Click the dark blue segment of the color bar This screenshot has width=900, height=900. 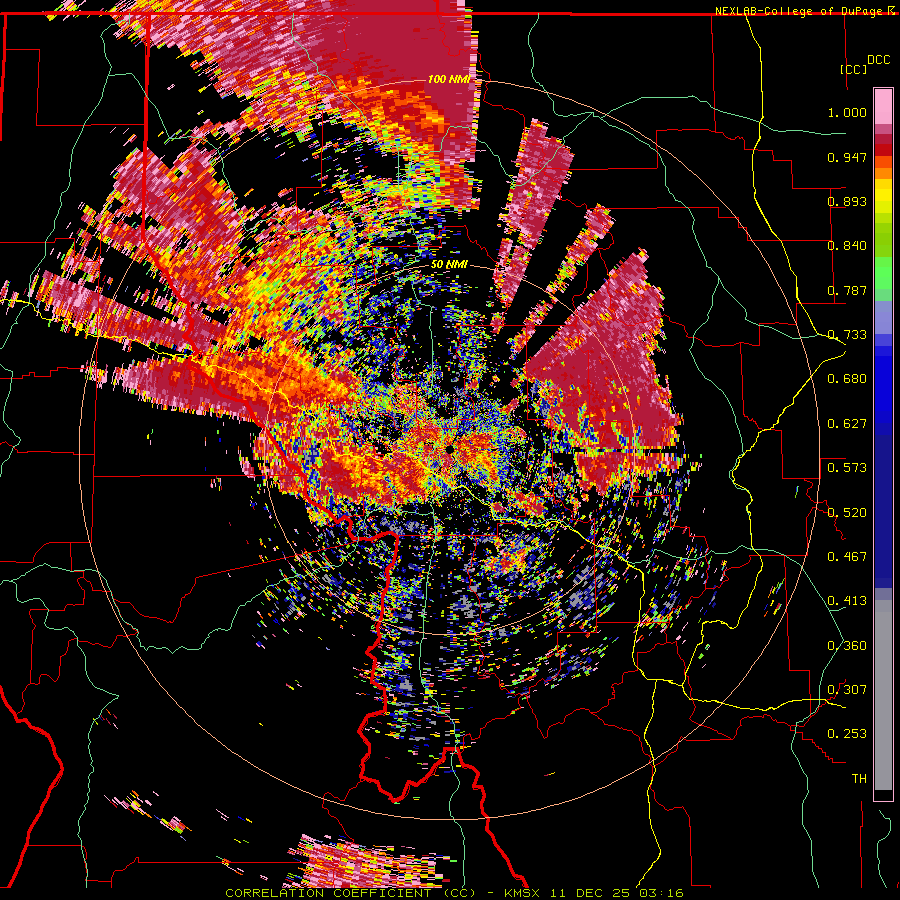tap(883, 511)
